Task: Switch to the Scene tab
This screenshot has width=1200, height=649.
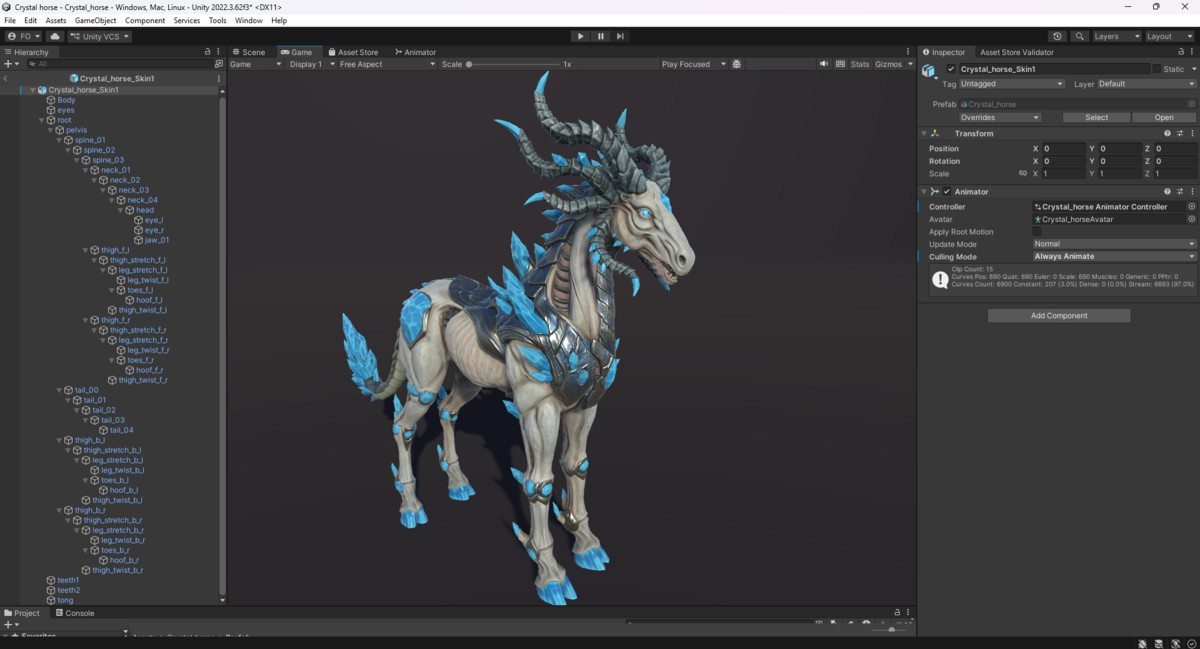Action: (x=249, y=52)
